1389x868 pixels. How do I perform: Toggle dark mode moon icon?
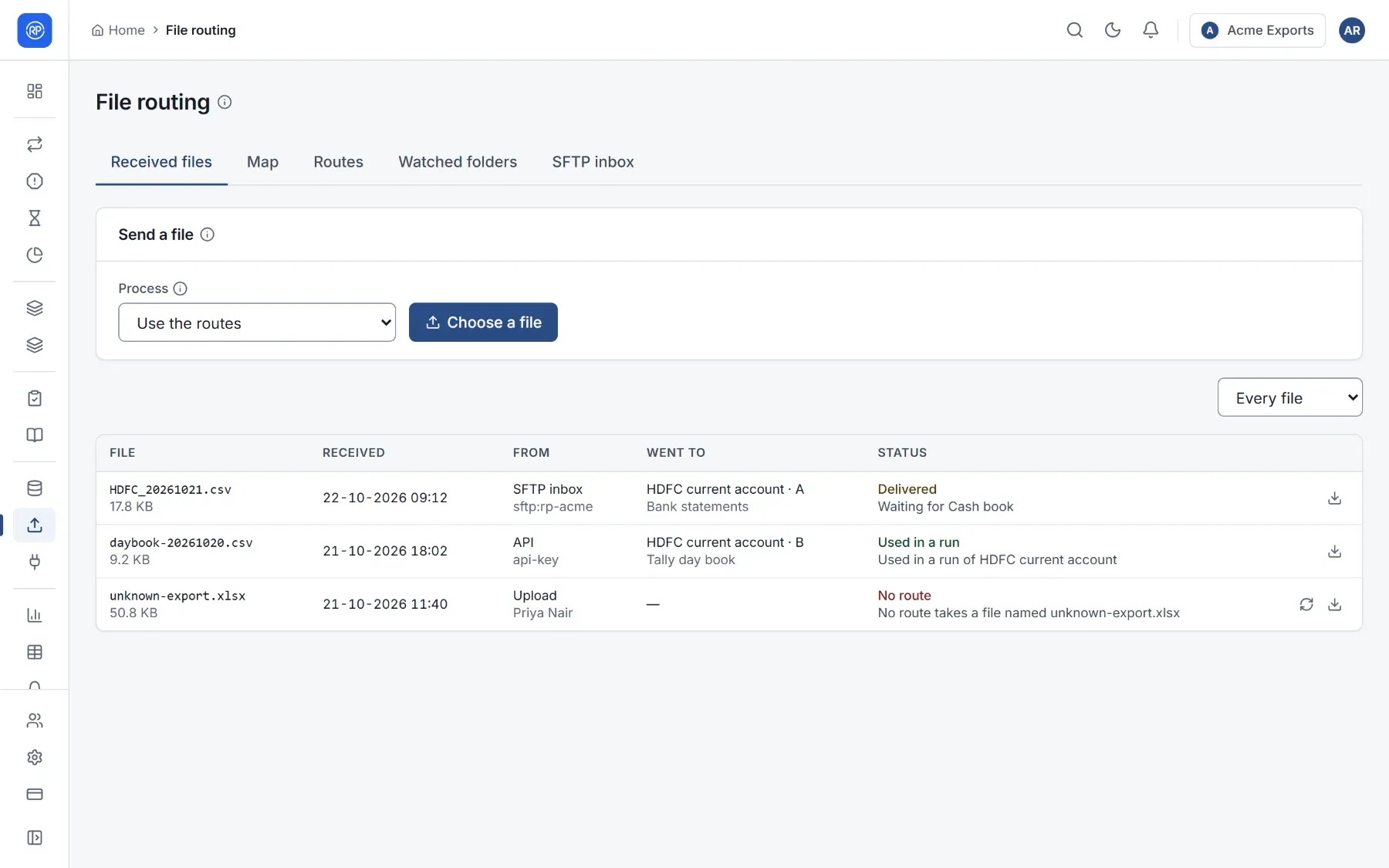pos(1113,30)
